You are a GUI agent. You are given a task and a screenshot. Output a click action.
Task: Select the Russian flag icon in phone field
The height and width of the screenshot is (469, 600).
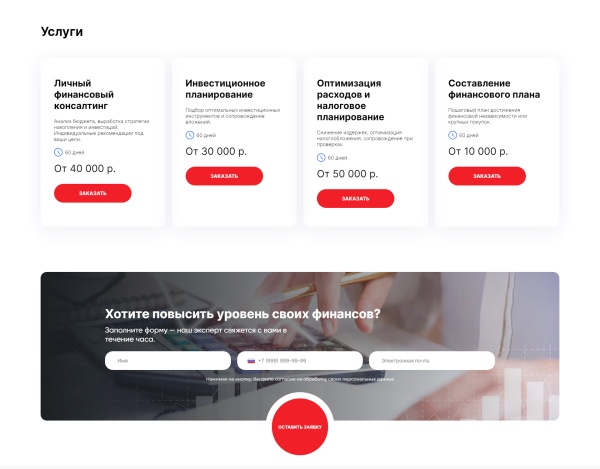pos(251,361)
